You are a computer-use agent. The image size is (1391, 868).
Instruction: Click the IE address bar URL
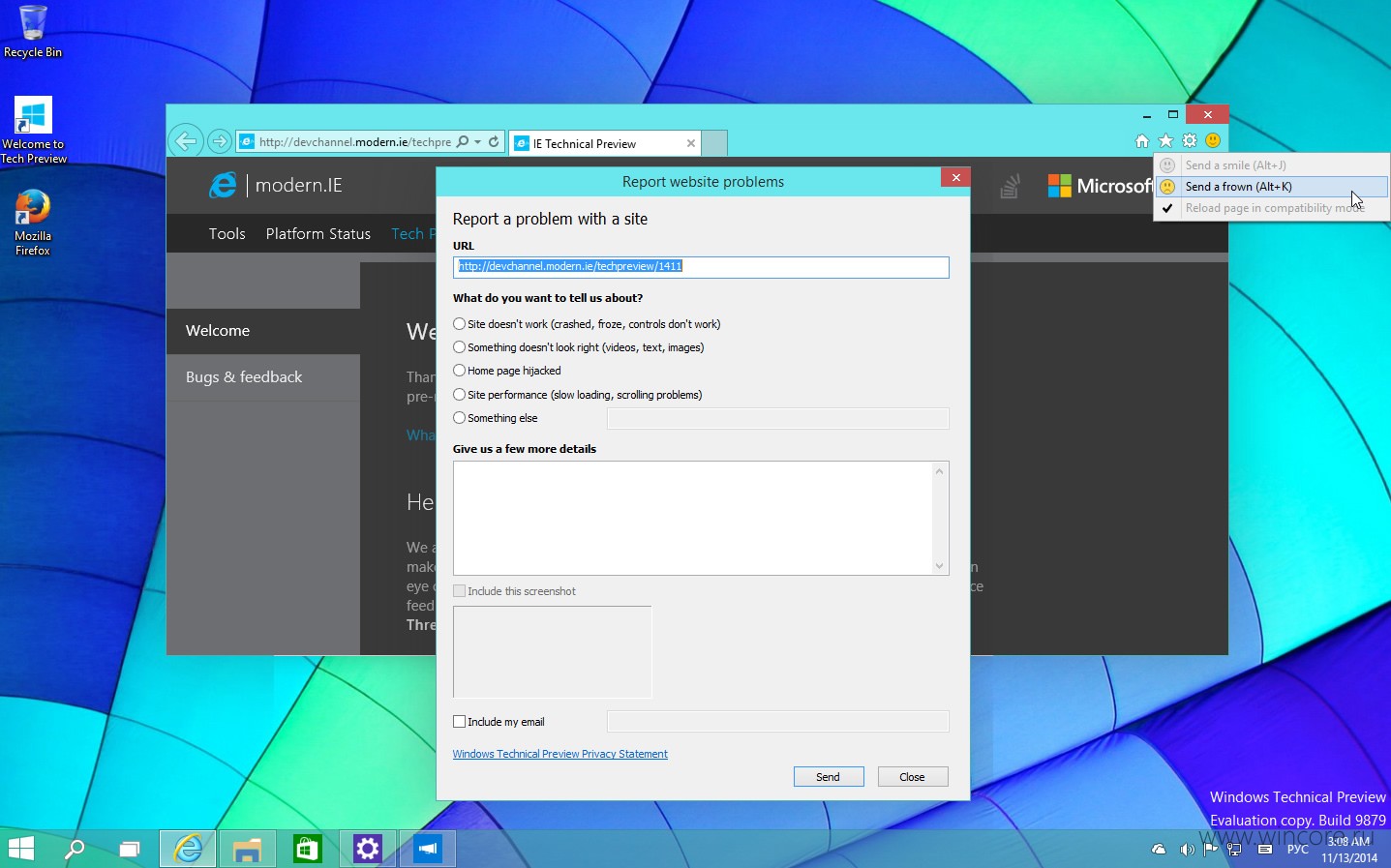354,141
